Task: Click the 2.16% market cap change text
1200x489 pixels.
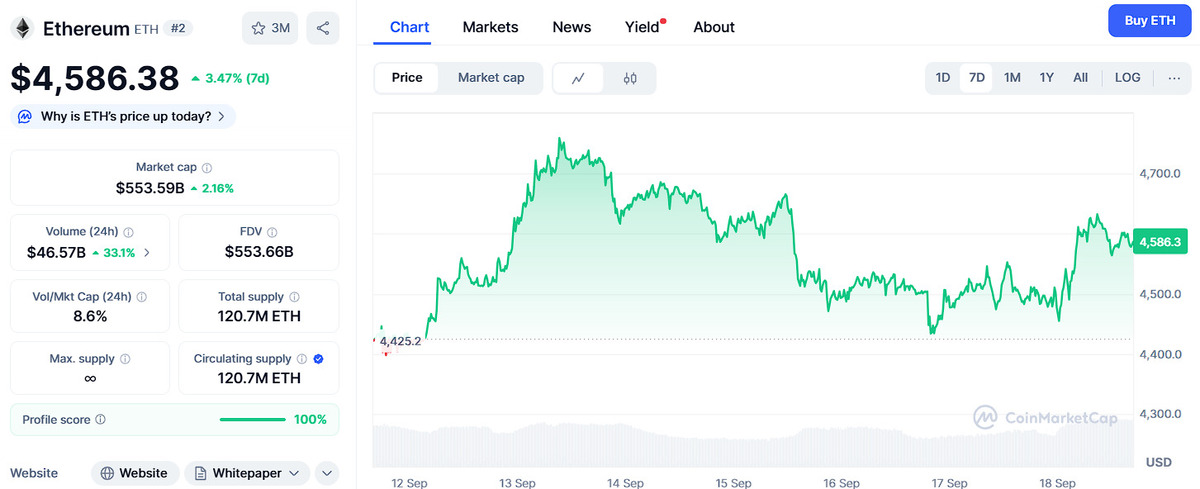Action: (x=218, y=187)
